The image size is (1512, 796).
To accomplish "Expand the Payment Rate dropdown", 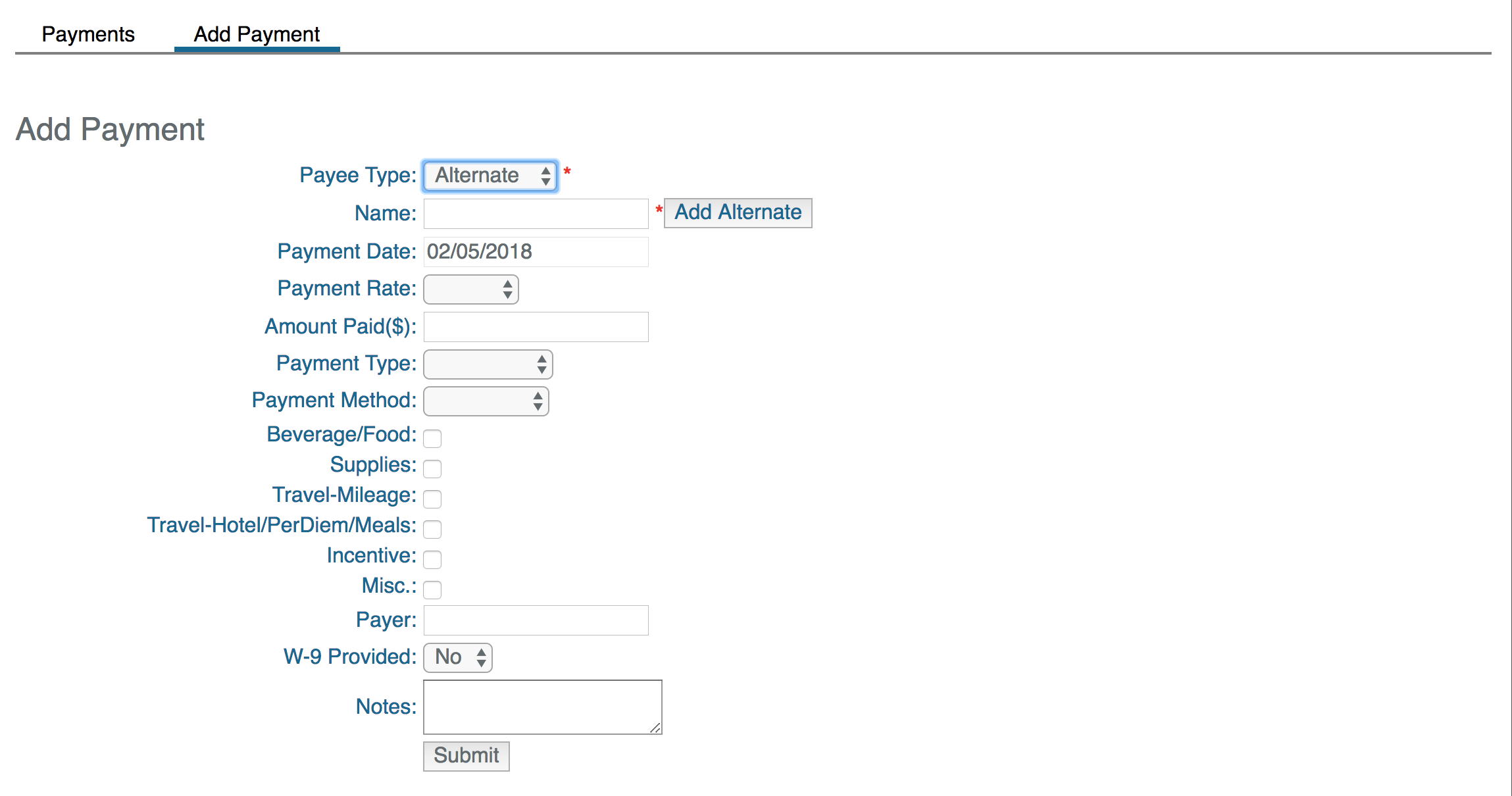I will (470, 289).
